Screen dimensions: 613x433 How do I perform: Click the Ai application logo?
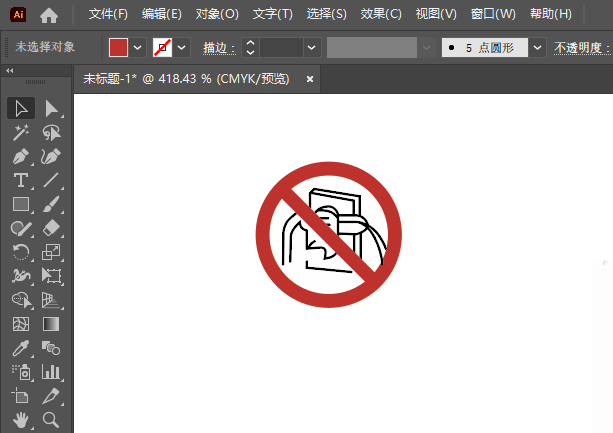coord(18,14)
